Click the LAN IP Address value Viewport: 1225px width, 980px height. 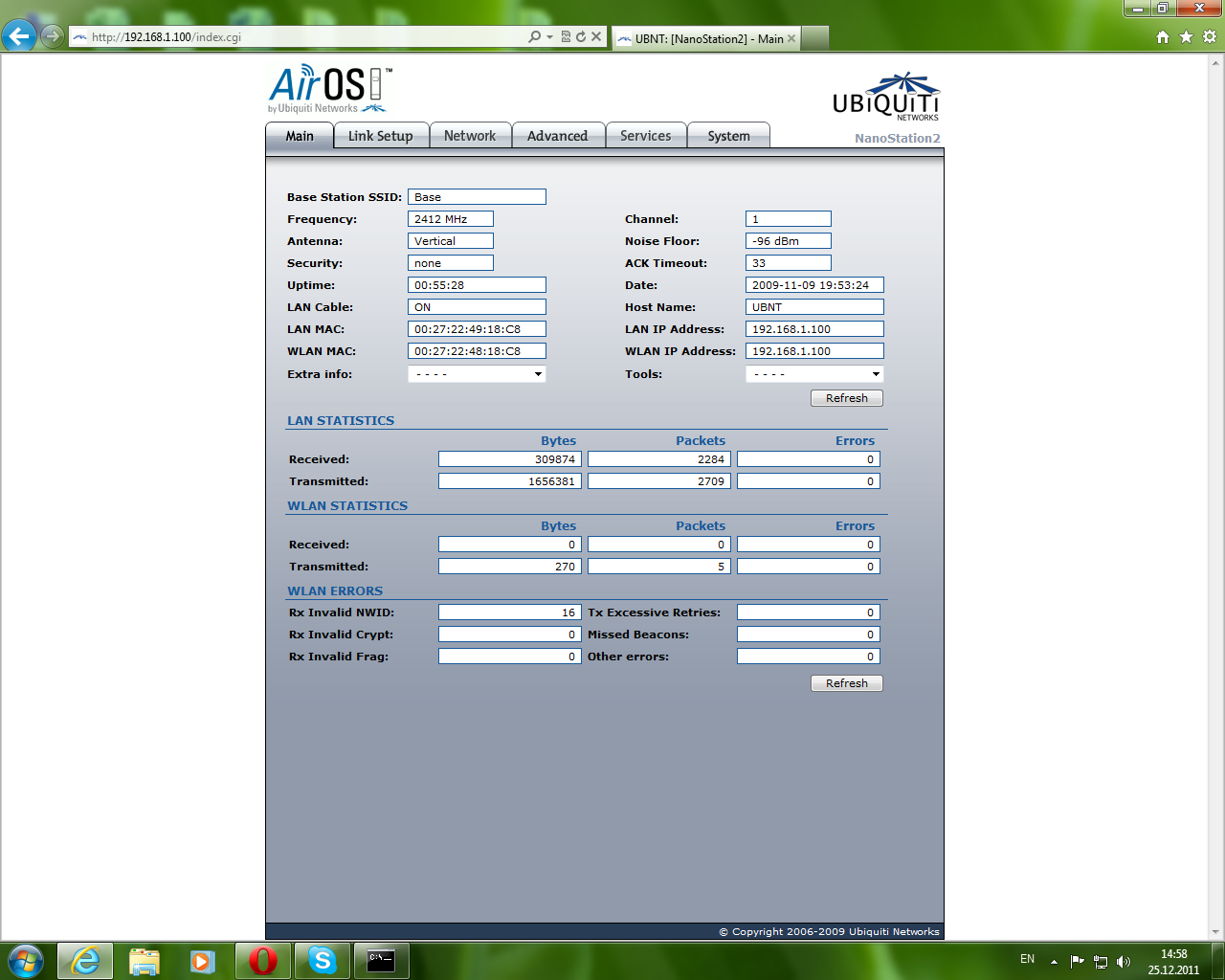coord(814,329)
